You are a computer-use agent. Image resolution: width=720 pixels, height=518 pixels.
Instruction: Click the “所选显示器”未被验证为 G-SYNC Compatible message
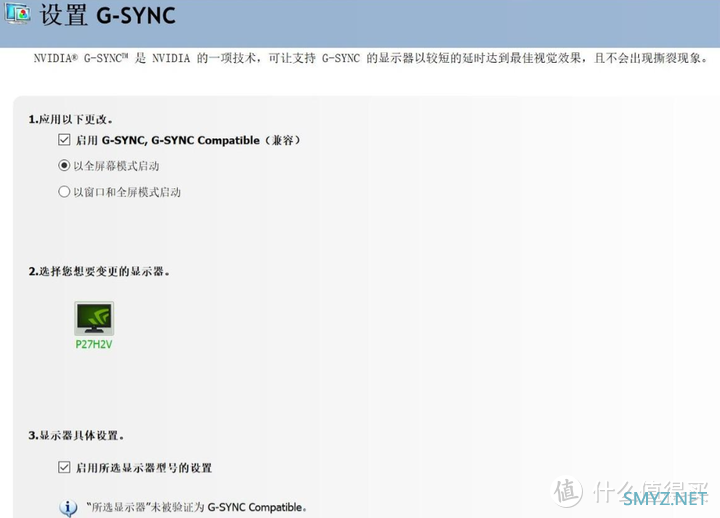point(197,507)
